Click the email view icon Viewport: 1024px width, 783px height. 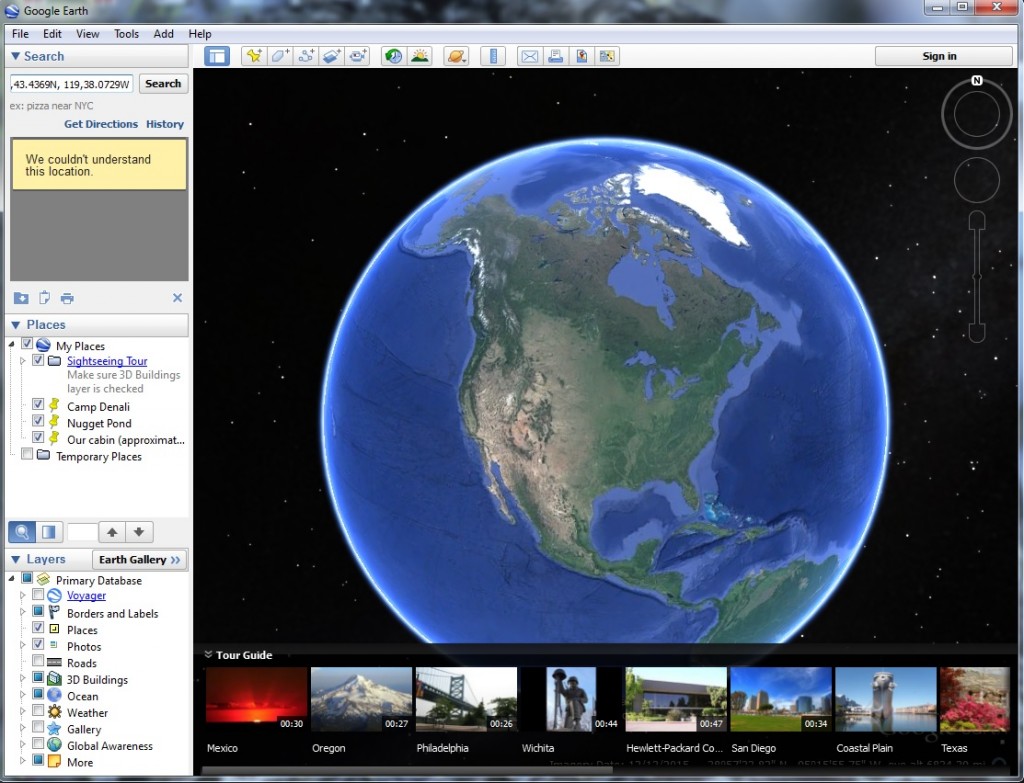[x=529, y=56]
